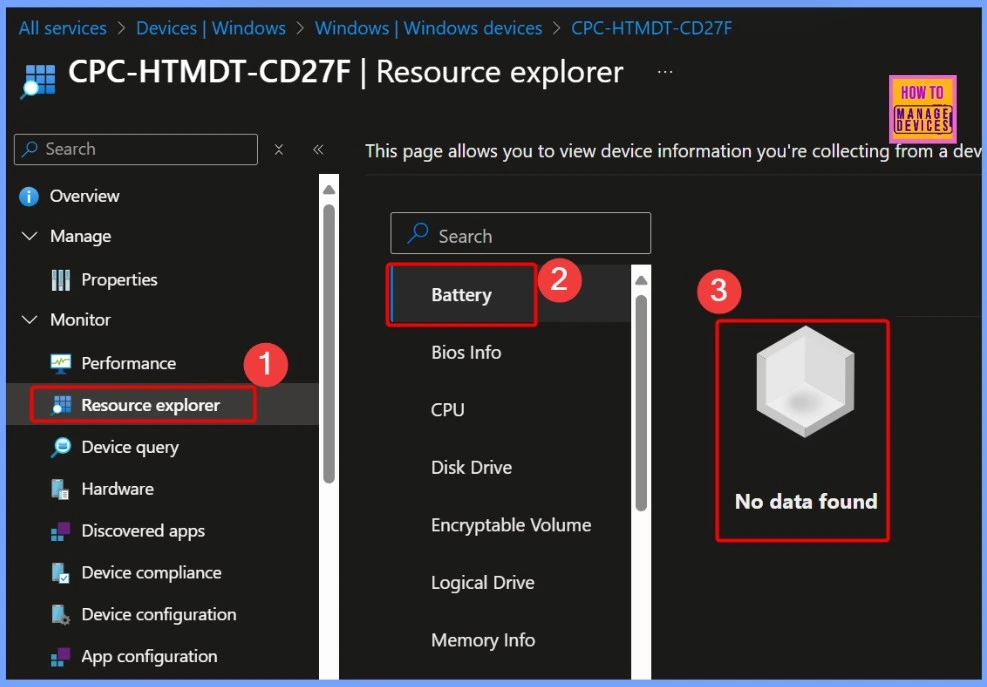The image size is (987, 687).
Task: Open Device compliance
Action: click(x=151, y=573)
